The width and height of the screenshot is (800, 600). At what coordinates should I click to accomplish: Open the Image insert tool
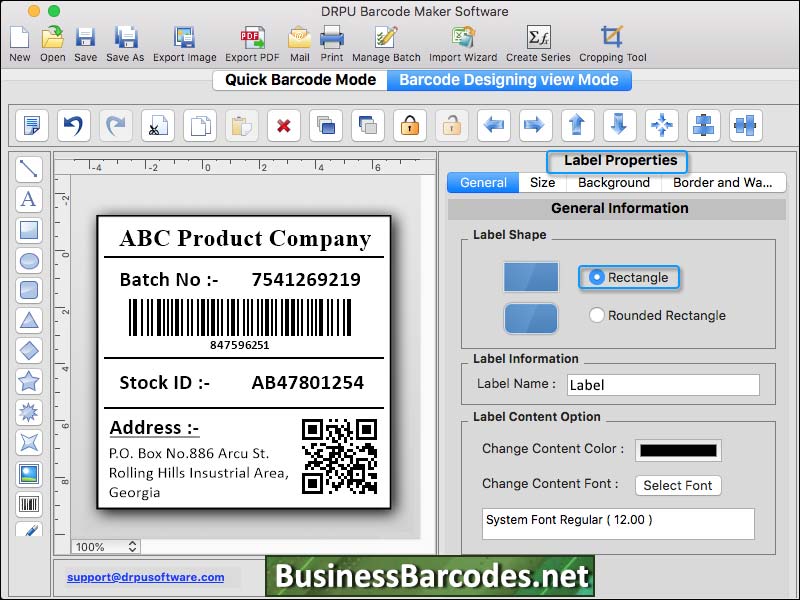point(28,474)
